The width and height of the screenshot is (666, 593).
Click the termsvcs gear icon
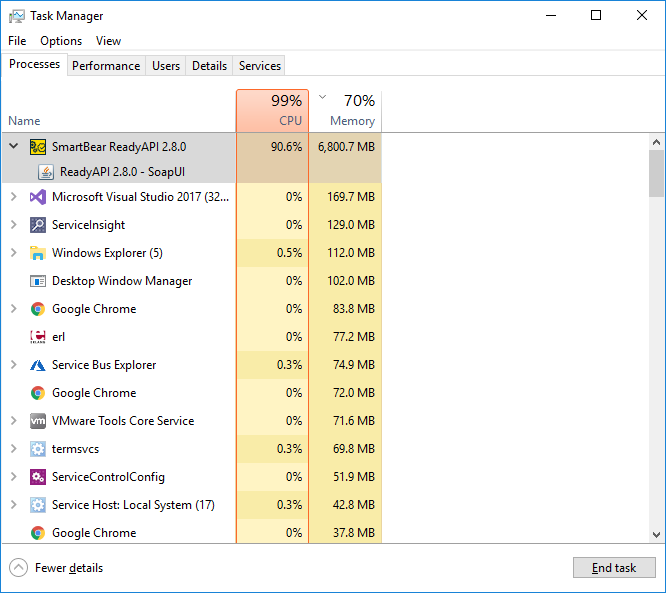pyautogui.click(x=38, y=449)
